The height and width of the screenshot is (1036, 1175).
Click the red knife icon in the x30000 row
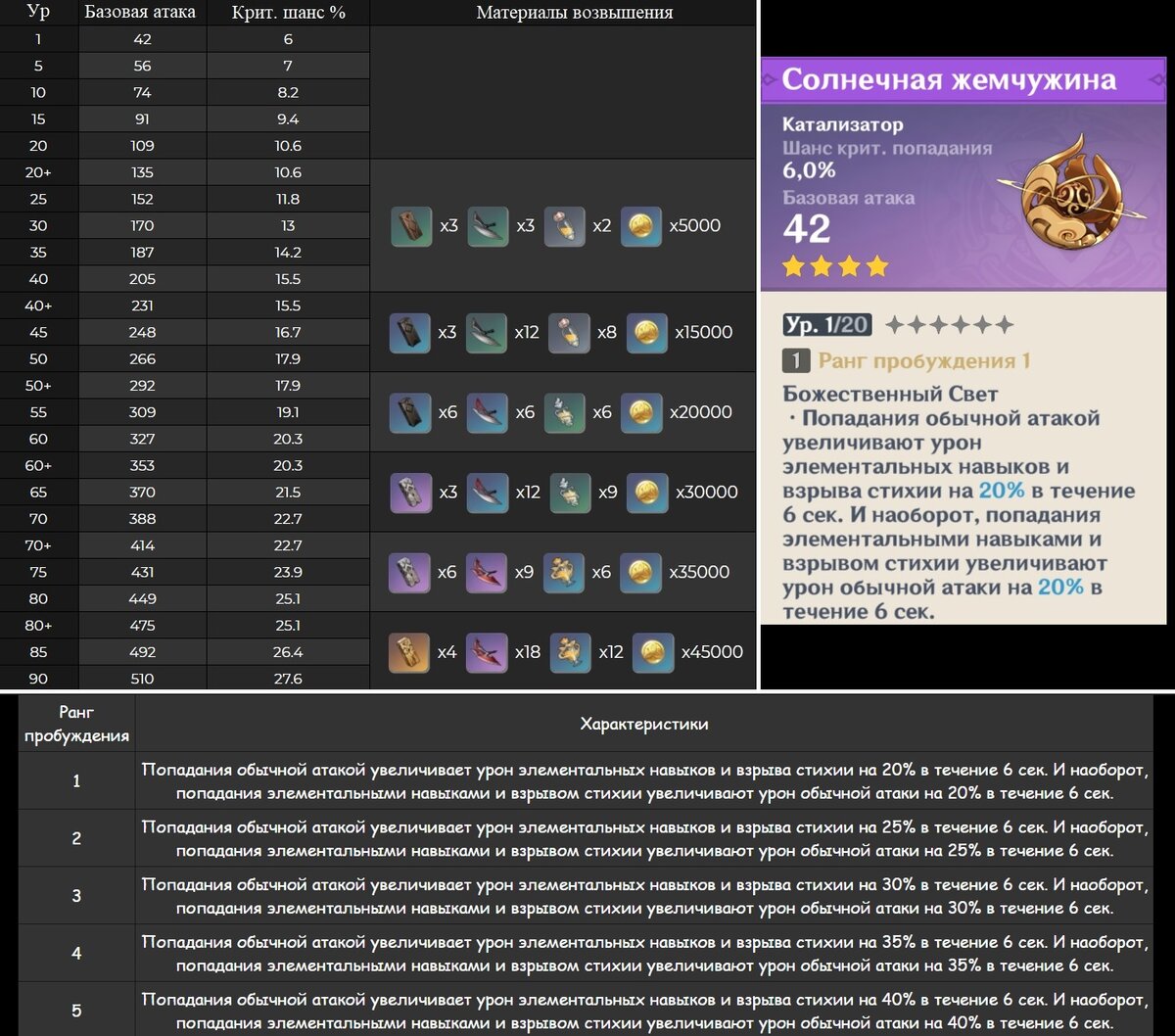(x=488, y=493)
